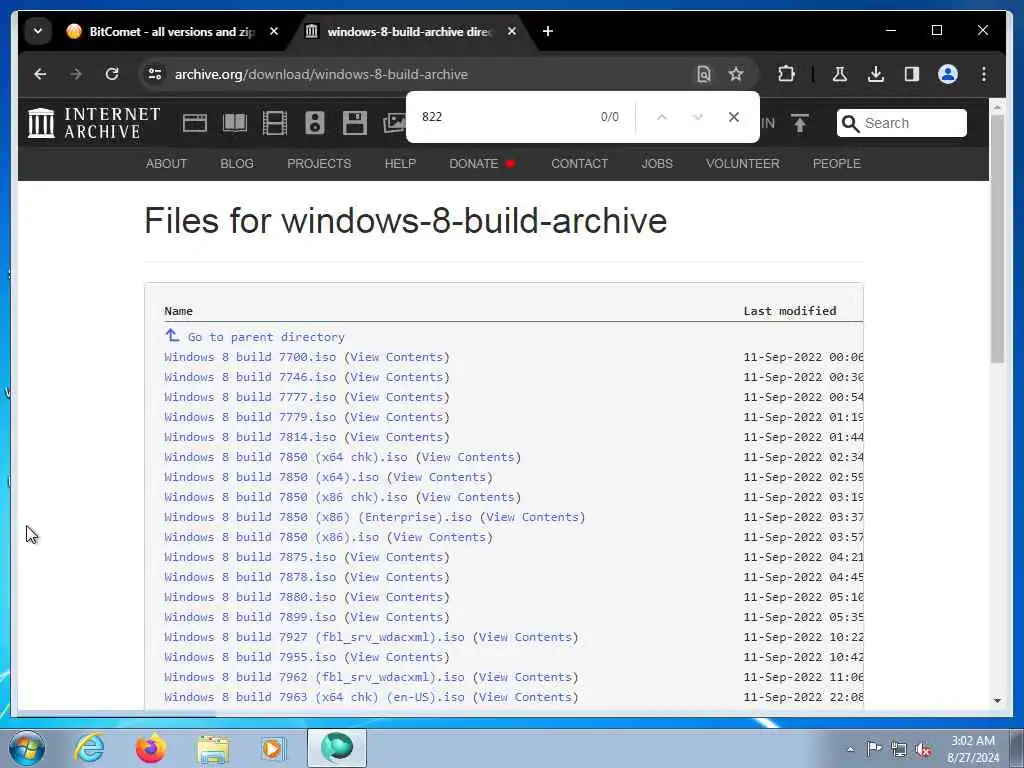Close the BitComet tab
The width and height of the screenshot is (1024, 768).
(x=274, y=31)
